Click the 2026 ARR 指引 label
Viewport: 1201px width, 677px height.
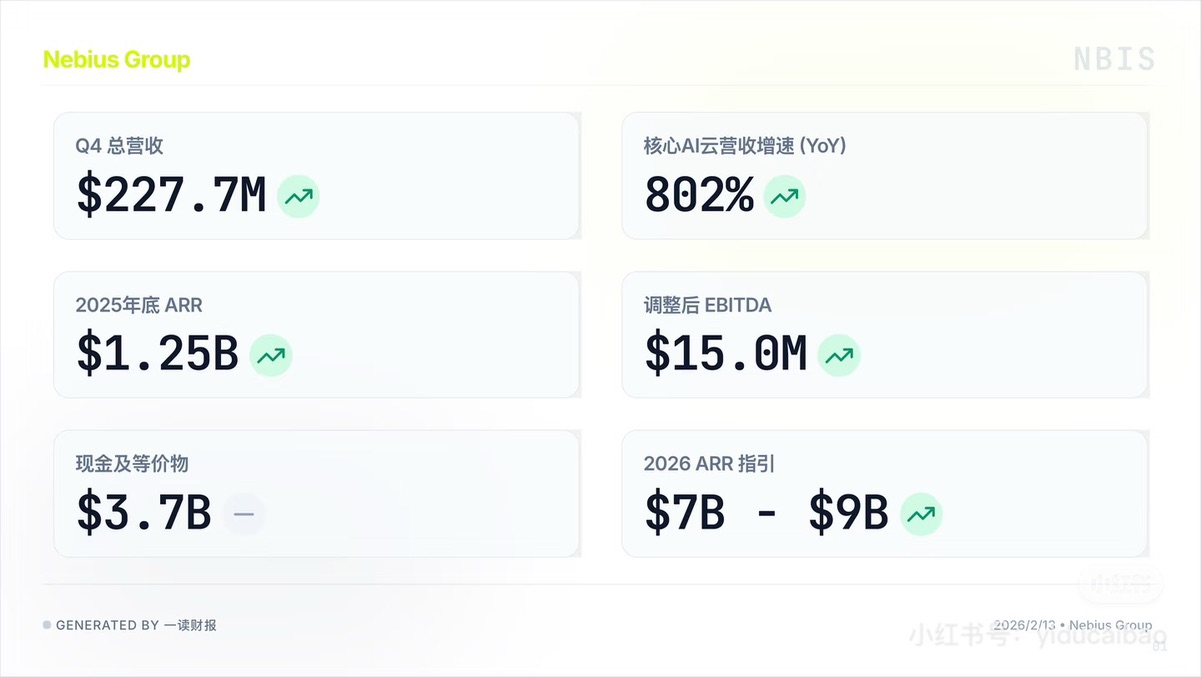click(x=709, y=464)
